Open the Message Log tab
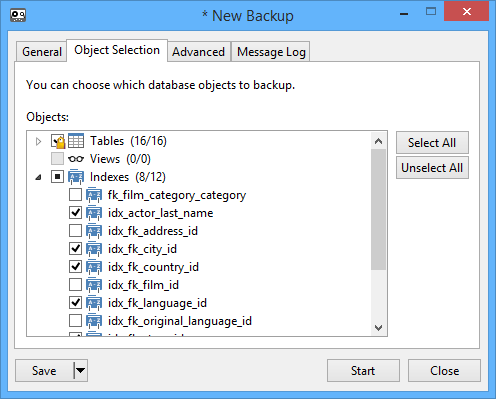The width and height of the screenshot is (496, 399). [271, 52]
